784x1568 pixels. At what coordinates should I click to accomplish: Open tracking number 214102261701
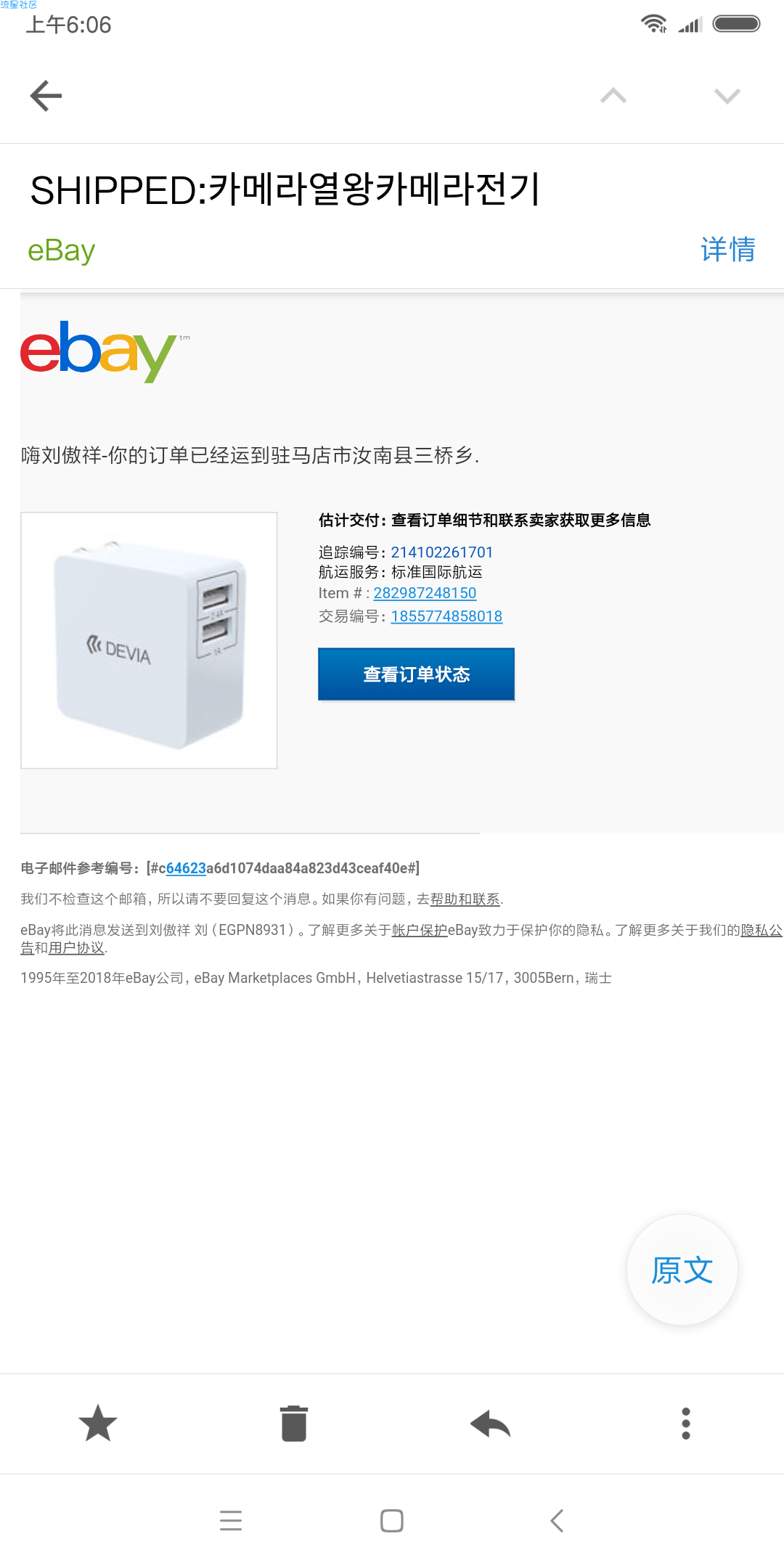click(x=442, y=552)
